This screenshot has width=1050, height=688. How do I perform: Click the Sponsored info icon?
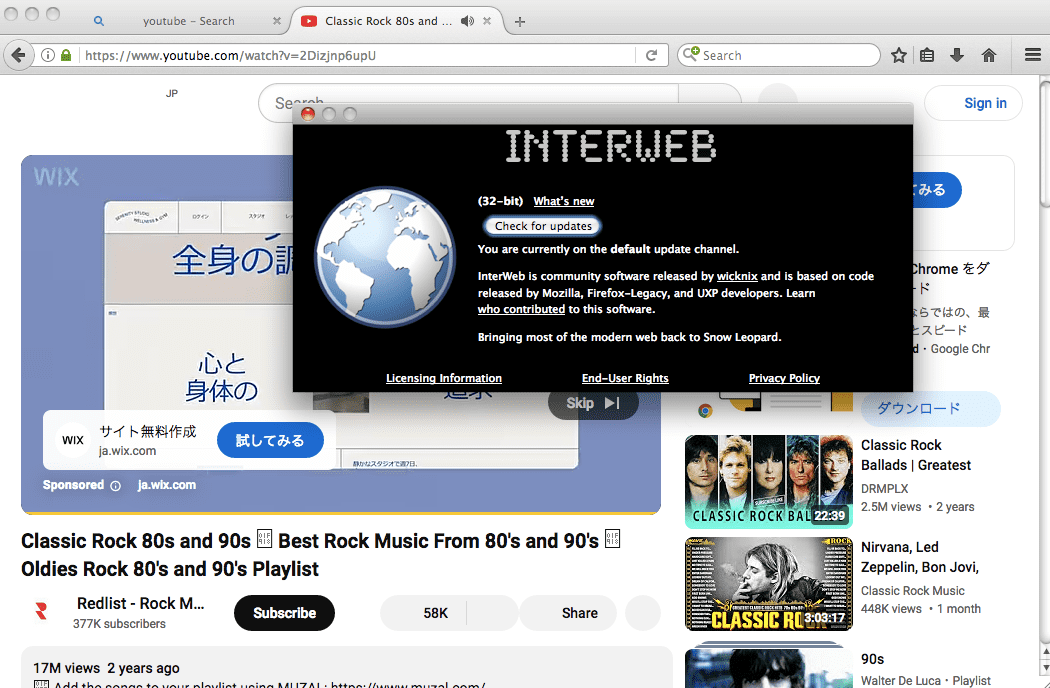(x=115, y=486)
